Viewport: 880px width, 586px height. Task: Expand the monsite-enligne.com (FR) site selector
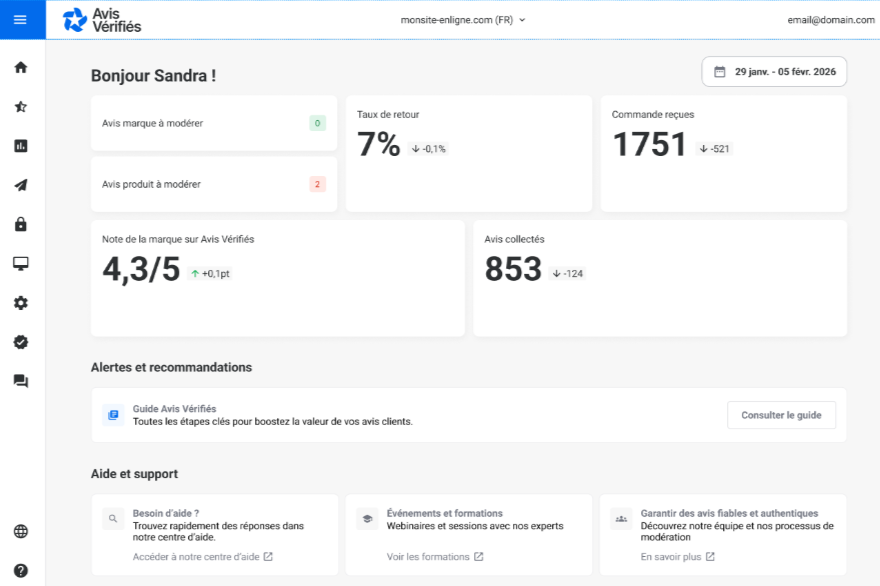(x=463, y=19)
